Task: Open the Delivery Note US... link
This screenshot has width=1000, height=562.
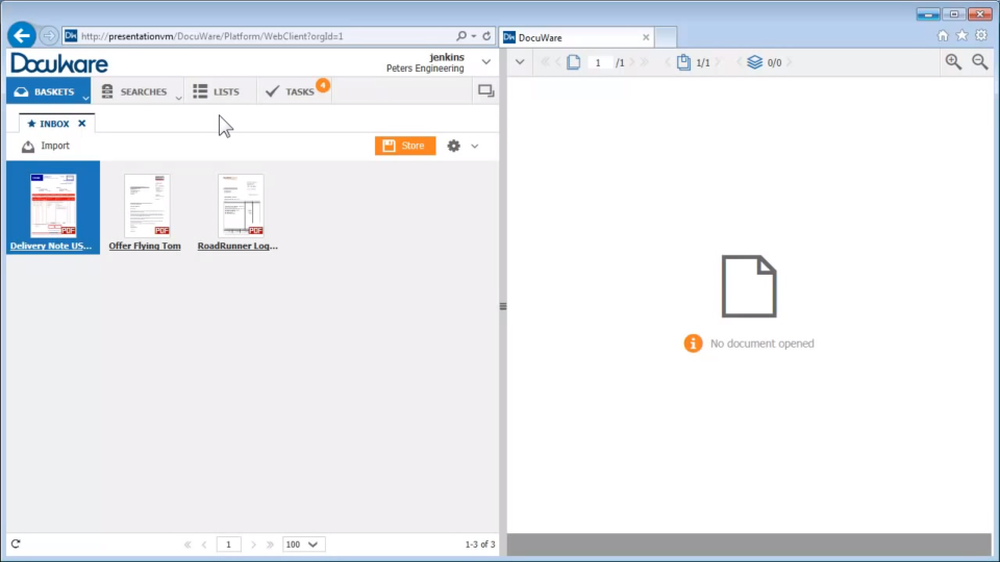Action: coord(51,246)
